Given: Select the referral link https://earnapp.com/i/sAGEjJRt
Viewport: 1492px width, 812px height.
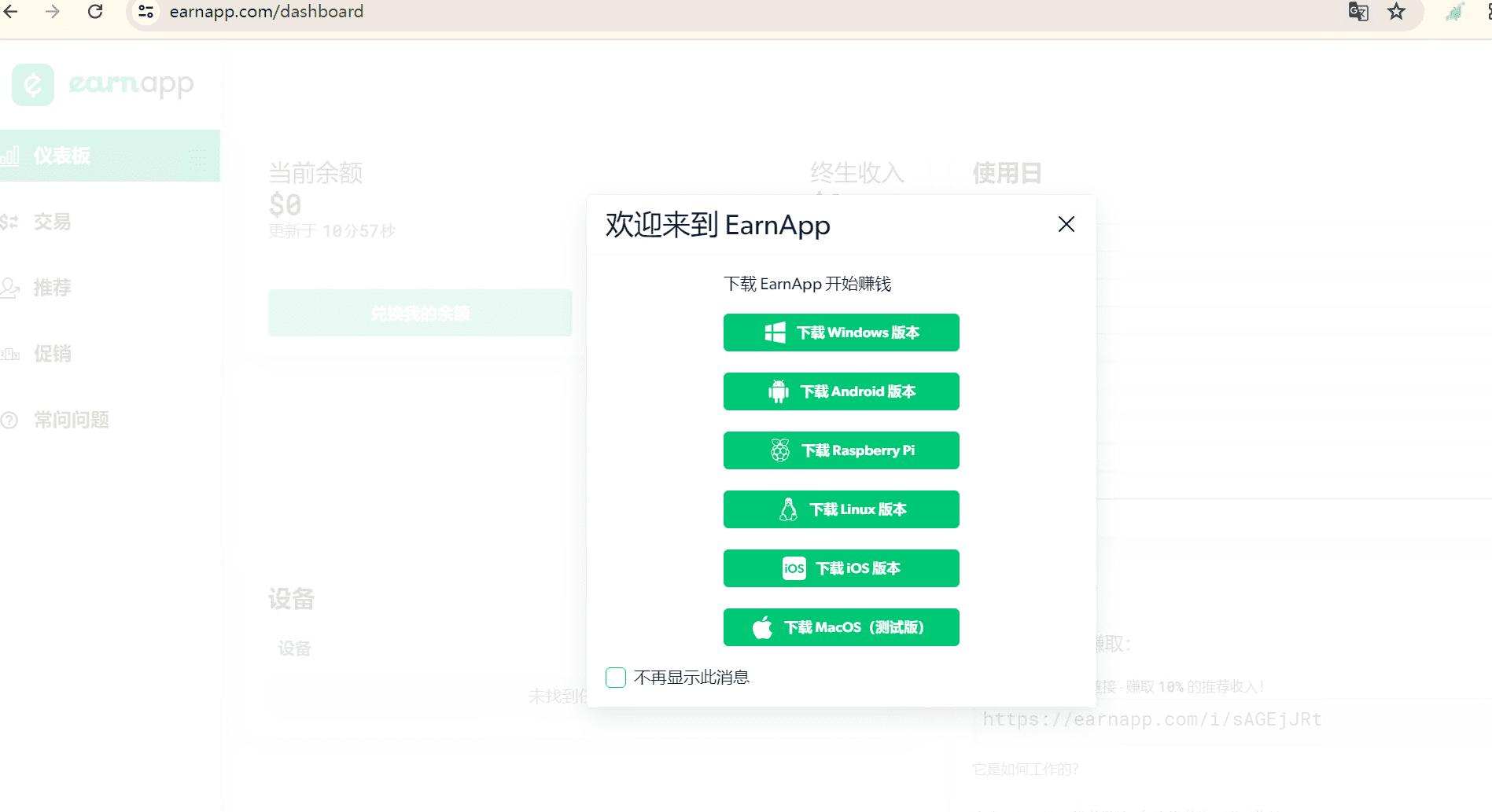Looking at the screenshot, I should (1151, 718).
